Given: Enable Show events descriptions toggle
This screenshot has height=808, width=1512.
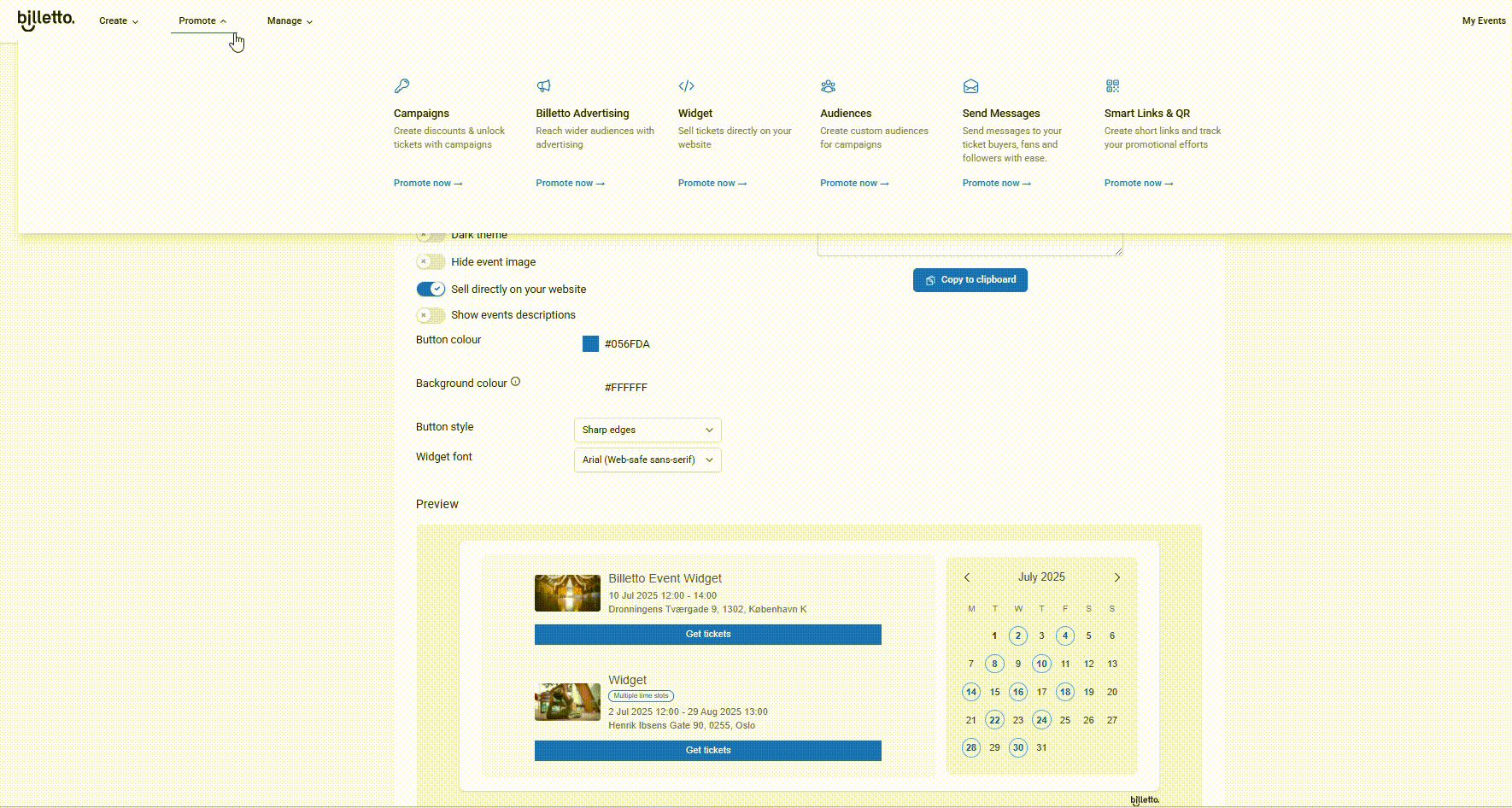Looking at the screenshot, I should coord(431,315).
